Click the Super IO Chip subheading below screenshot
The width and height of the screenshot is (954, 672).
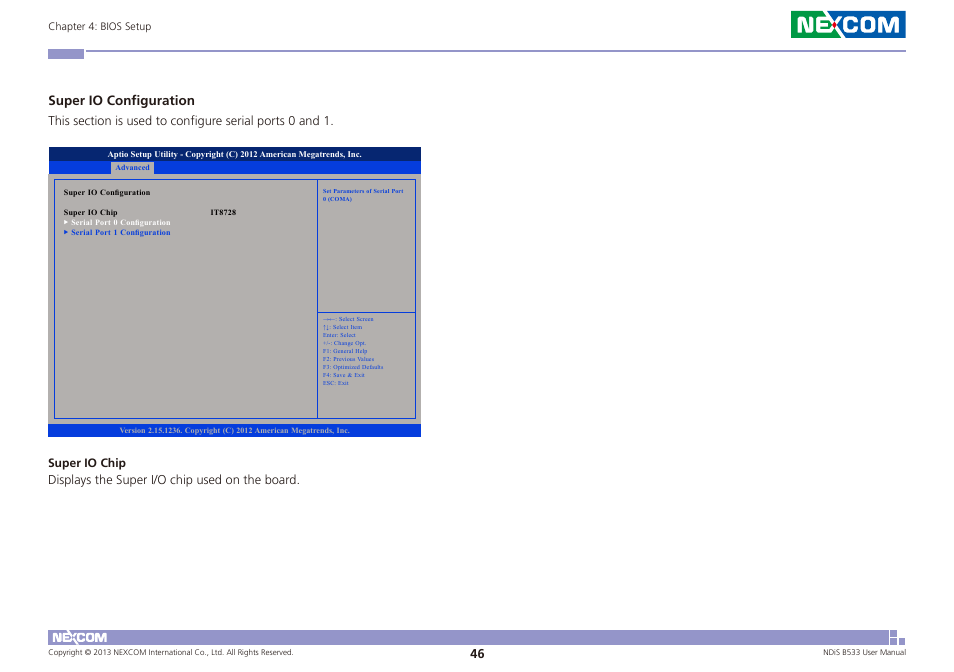(x=87, y=463)
